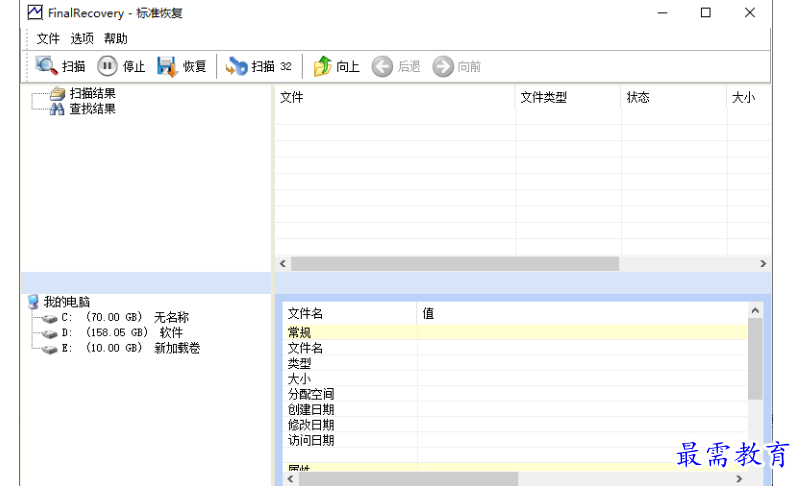This screenshot has width=798, height=486.
Task: Click the C: drive disk icon
Action: point(50,319)
